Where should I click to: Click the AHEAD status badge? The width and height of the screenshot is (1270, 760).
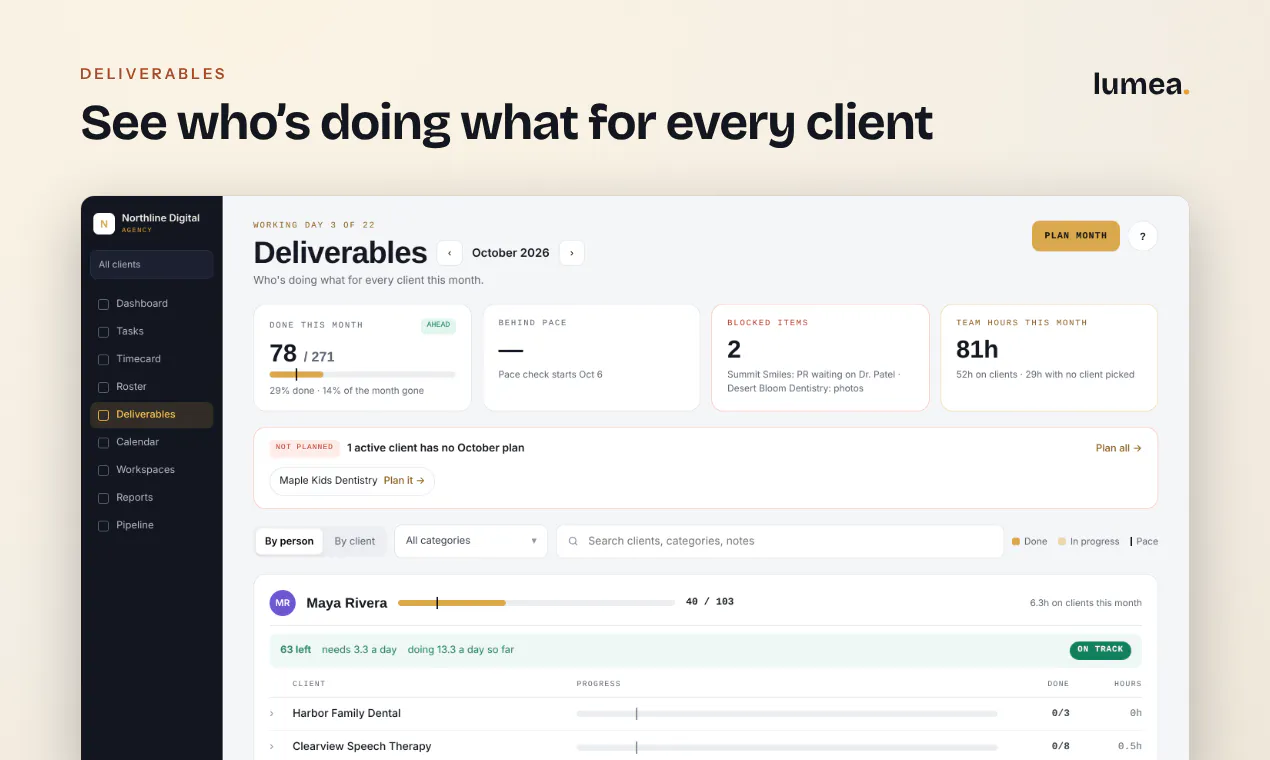point(438,325)
